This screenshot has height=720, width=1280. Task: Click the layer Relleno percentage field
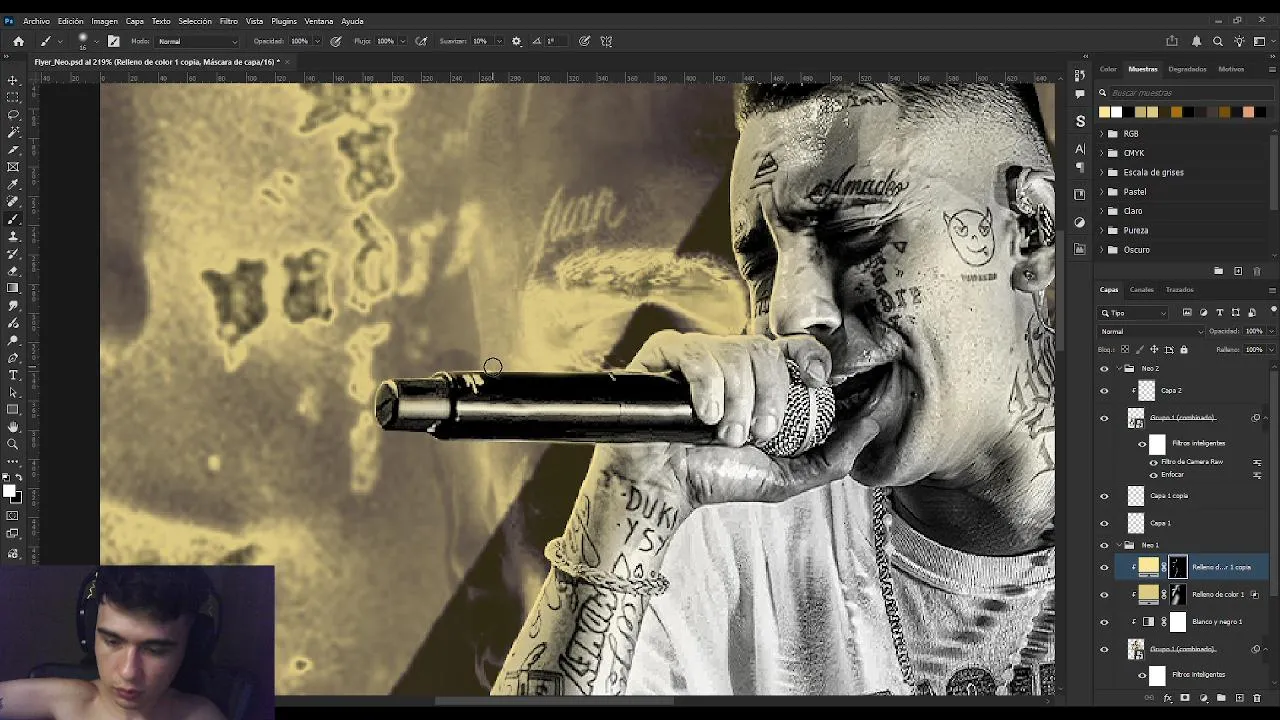click(1253, 350)
